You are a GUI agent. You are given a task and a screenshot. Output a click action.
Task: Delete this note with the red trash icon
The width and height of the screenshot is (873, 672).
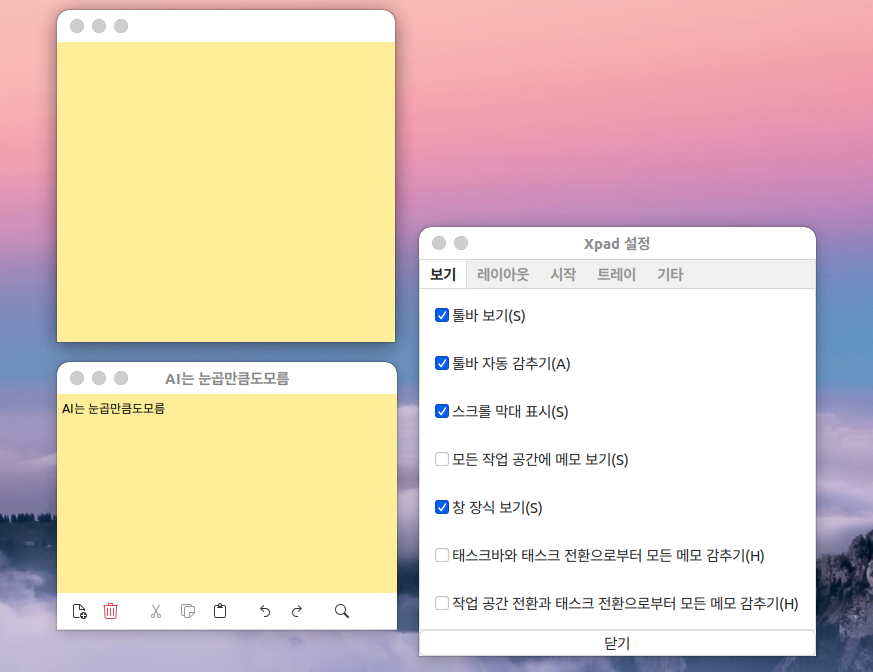[110, 611]
